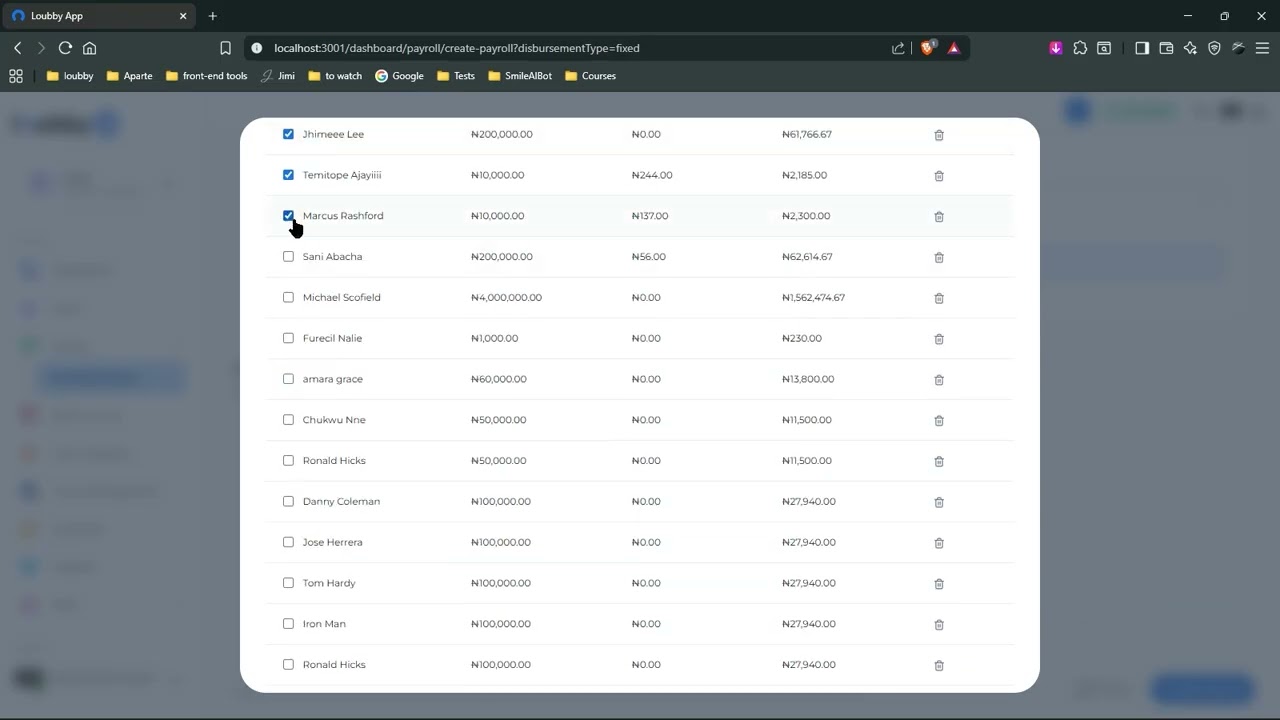1280x720 pixels.
Task: Remove Danny Coleman with trash icon
Action: 939,502
